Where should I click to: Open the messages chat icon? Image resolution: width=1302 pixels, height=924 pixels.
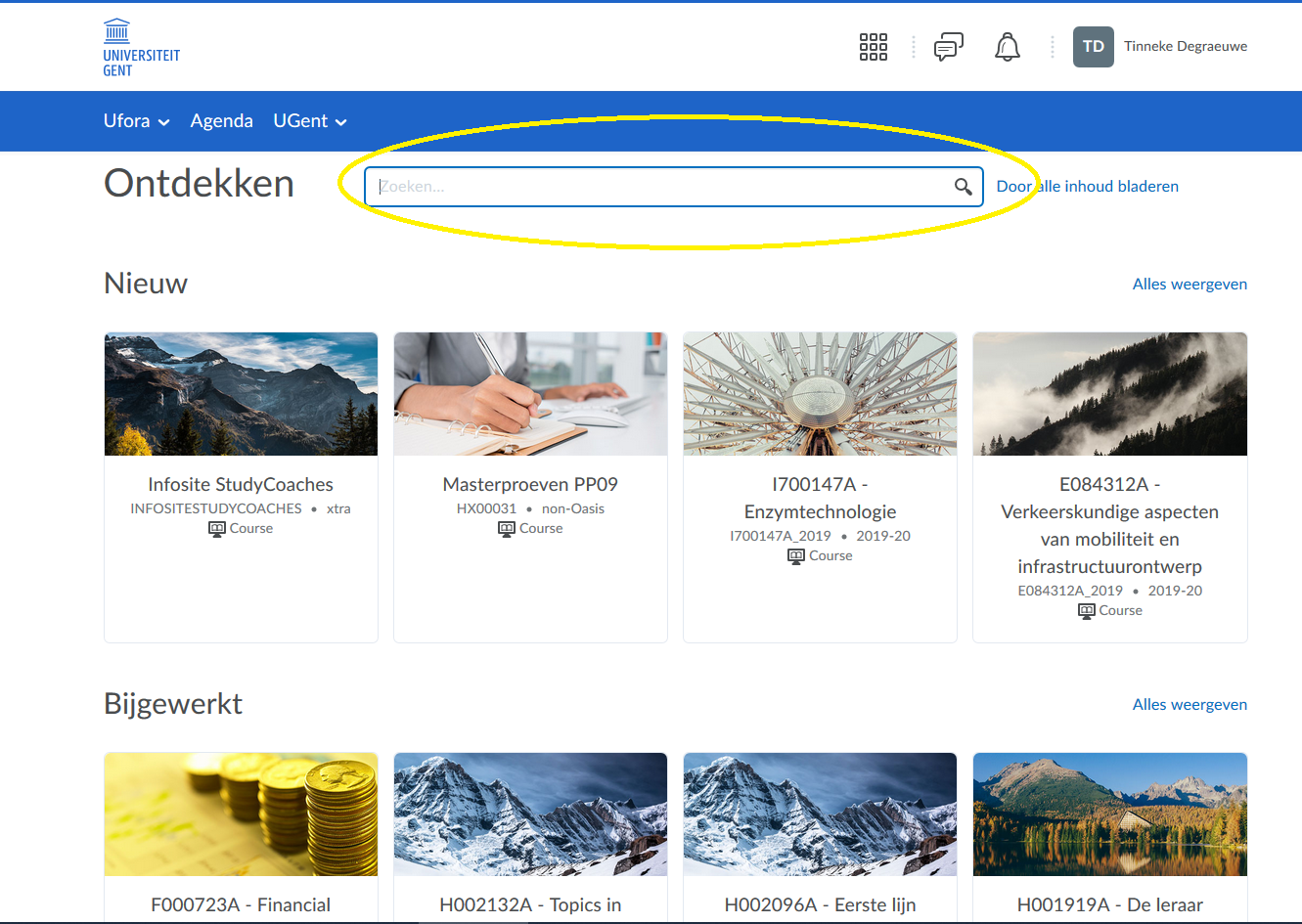948,47
